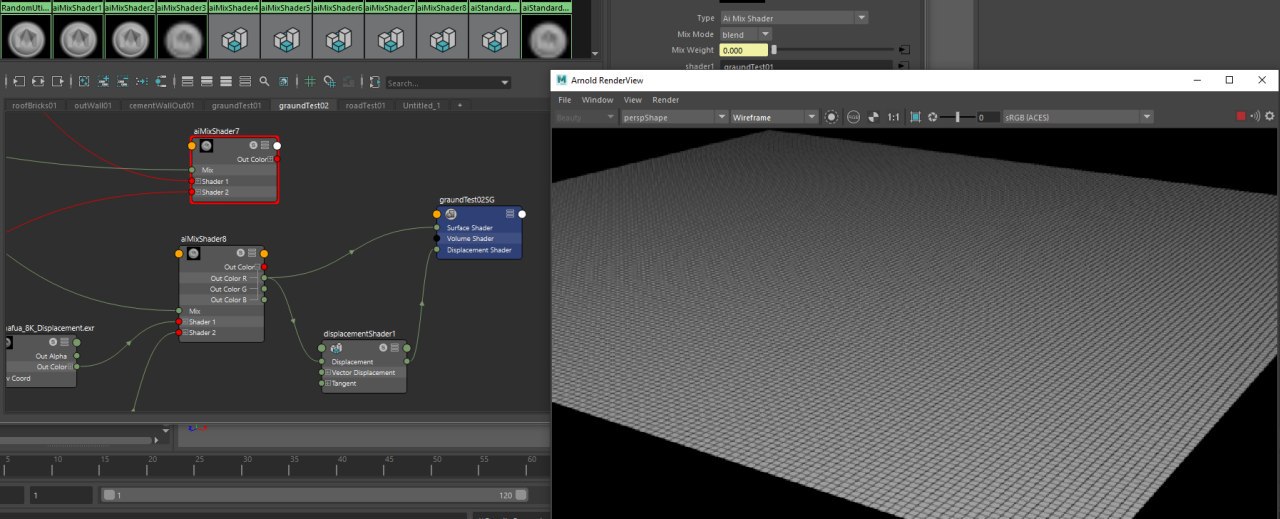Click the node connection layout icon before view modes
Image resolution: width=1280 pixels, height=519 pixels.
[x=160, y=82]
